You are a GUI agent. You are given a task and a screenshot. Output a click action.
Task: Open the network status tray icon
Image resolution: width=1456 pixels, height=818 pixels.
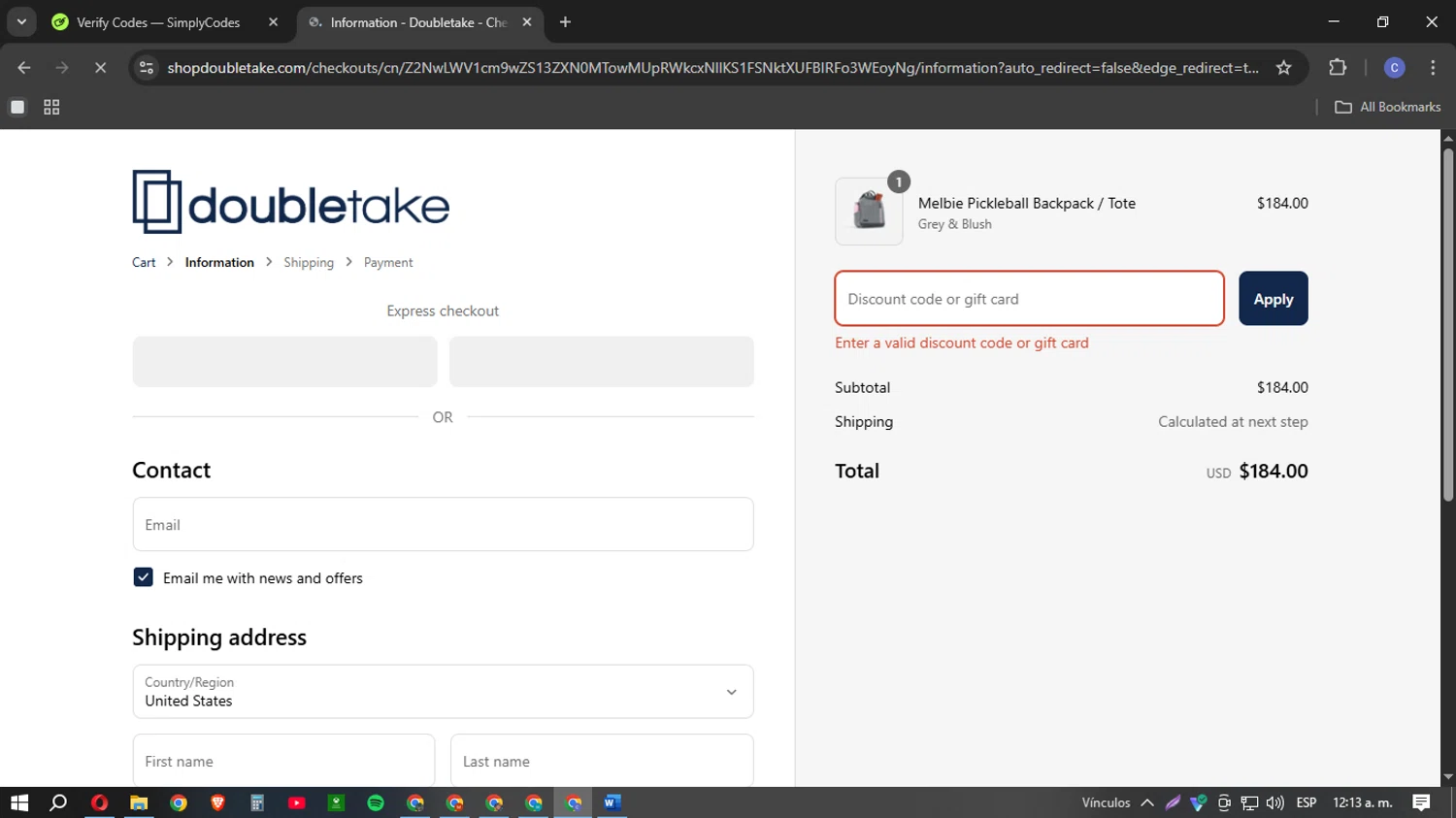click(1250, 802)
